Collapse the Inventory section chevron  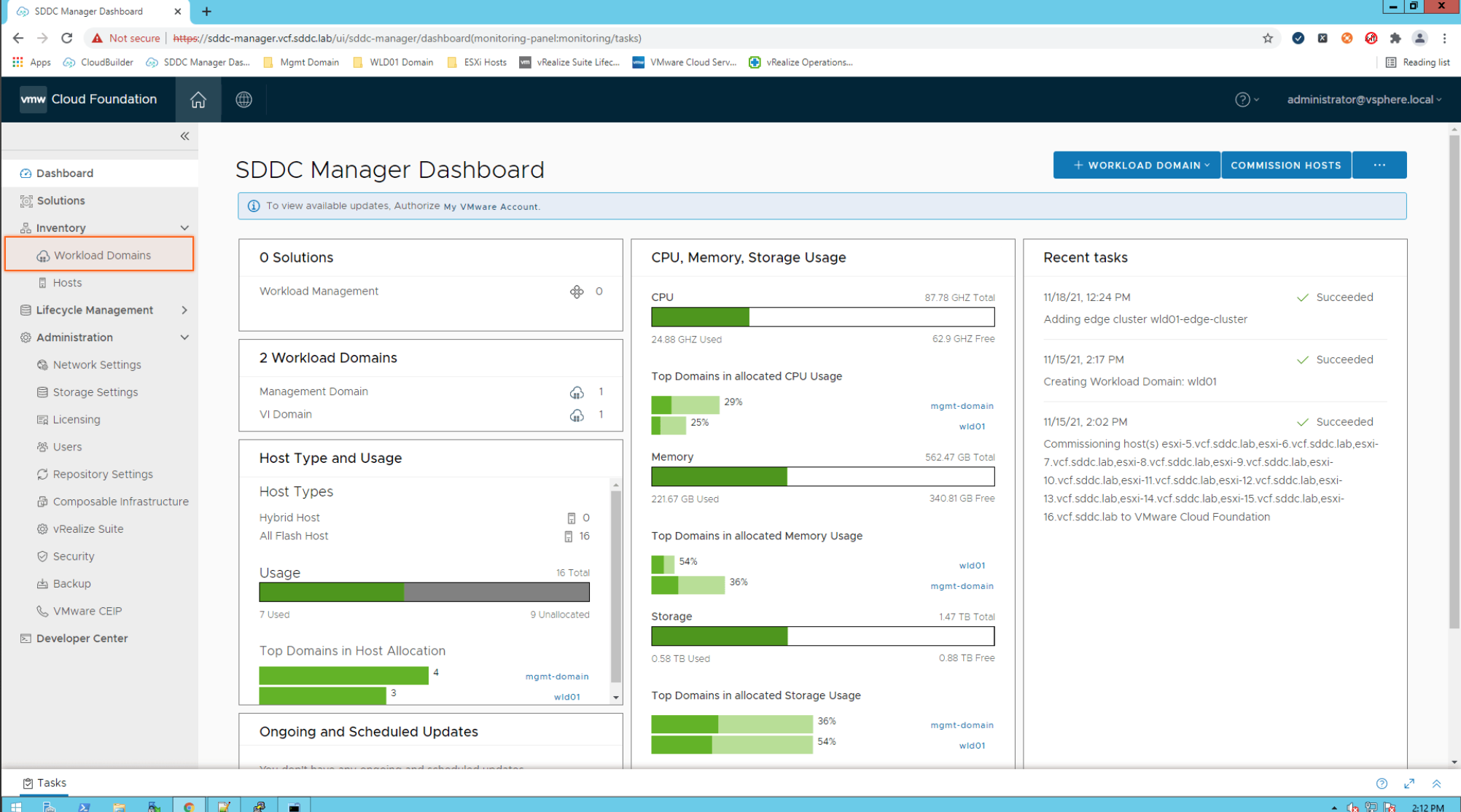(184, 228)
